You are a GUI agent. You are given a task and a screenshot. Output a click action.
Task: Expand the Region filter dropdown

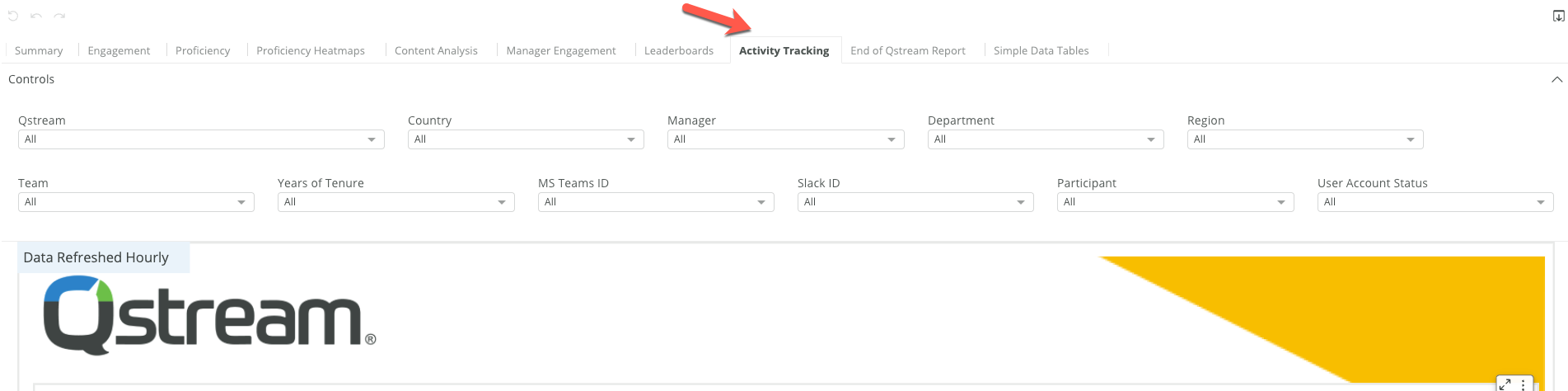1305,139
